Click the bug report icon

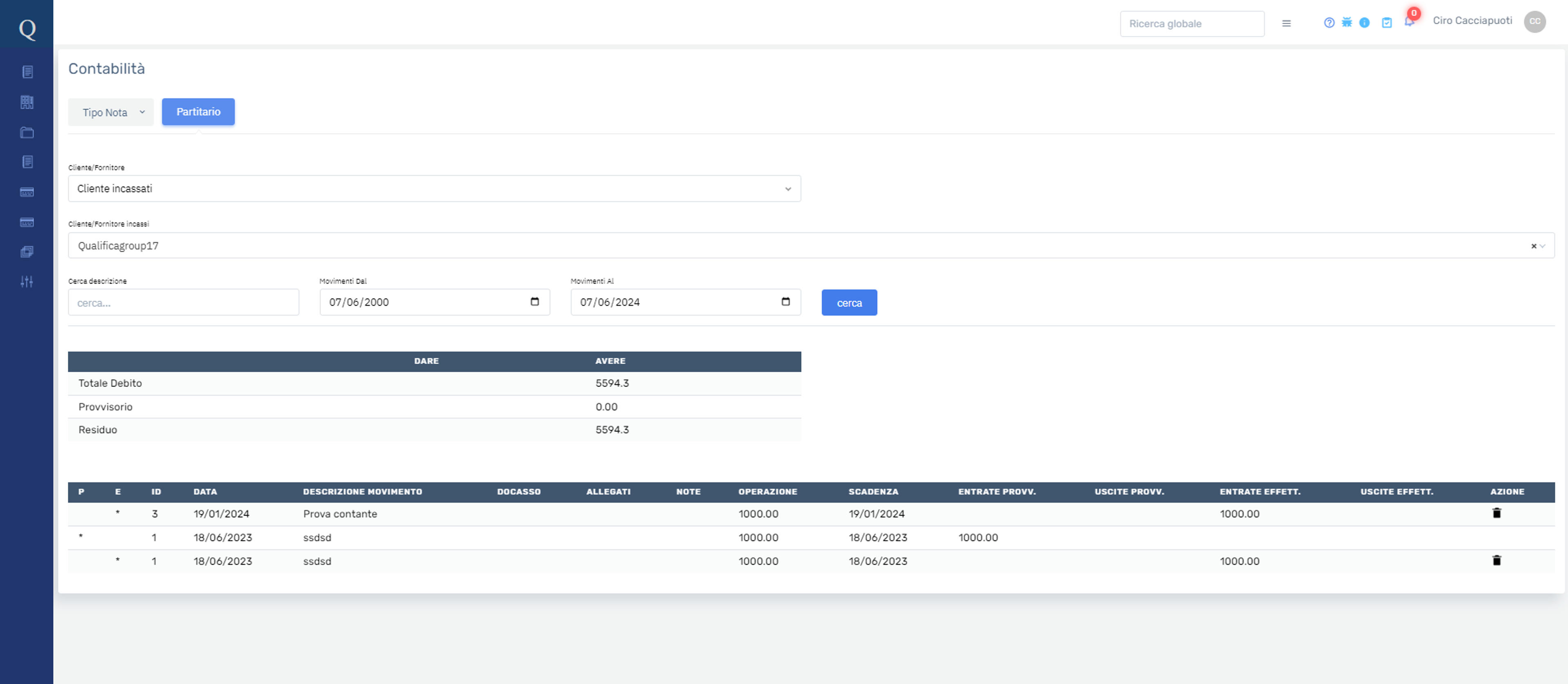coord(1347,22)
